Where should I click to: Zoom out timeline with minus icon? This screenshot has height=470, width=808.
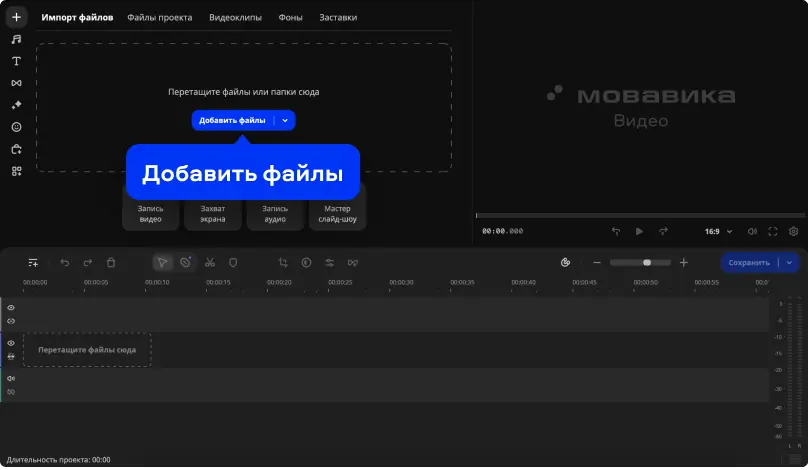click(x=597, y=263)
